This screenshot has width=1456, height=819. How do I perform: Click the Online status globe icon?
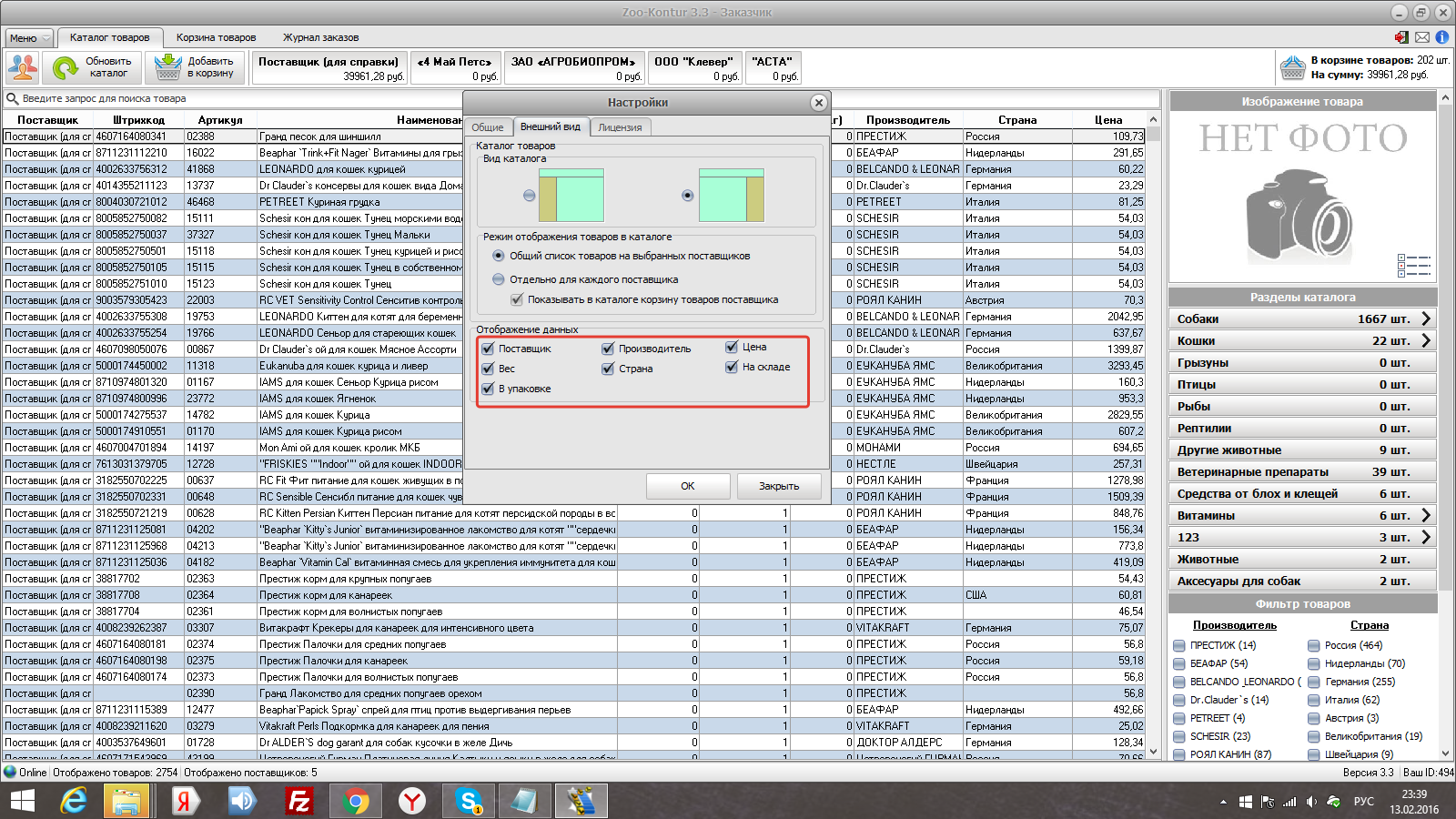click(10, 772)
